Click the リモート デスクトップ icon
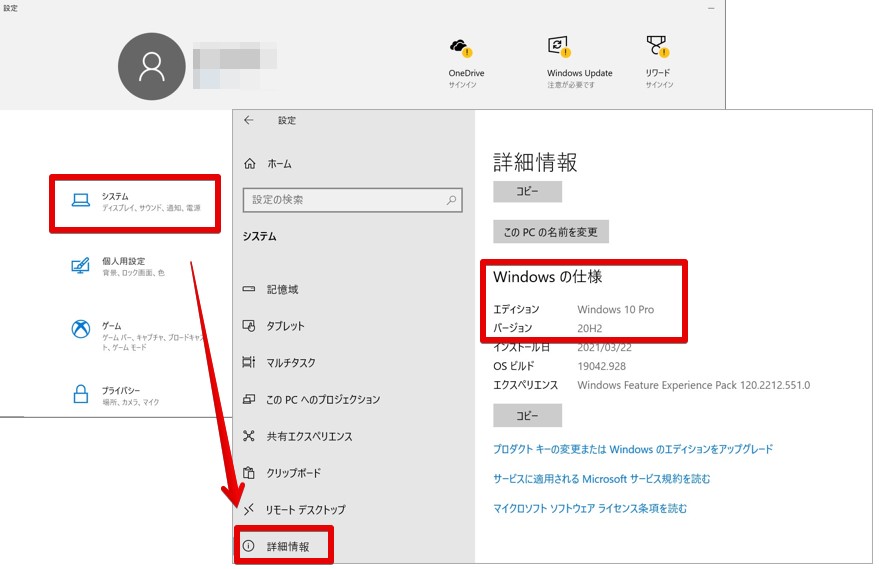Viewport: 879px width, 569px height. point(248,509)
